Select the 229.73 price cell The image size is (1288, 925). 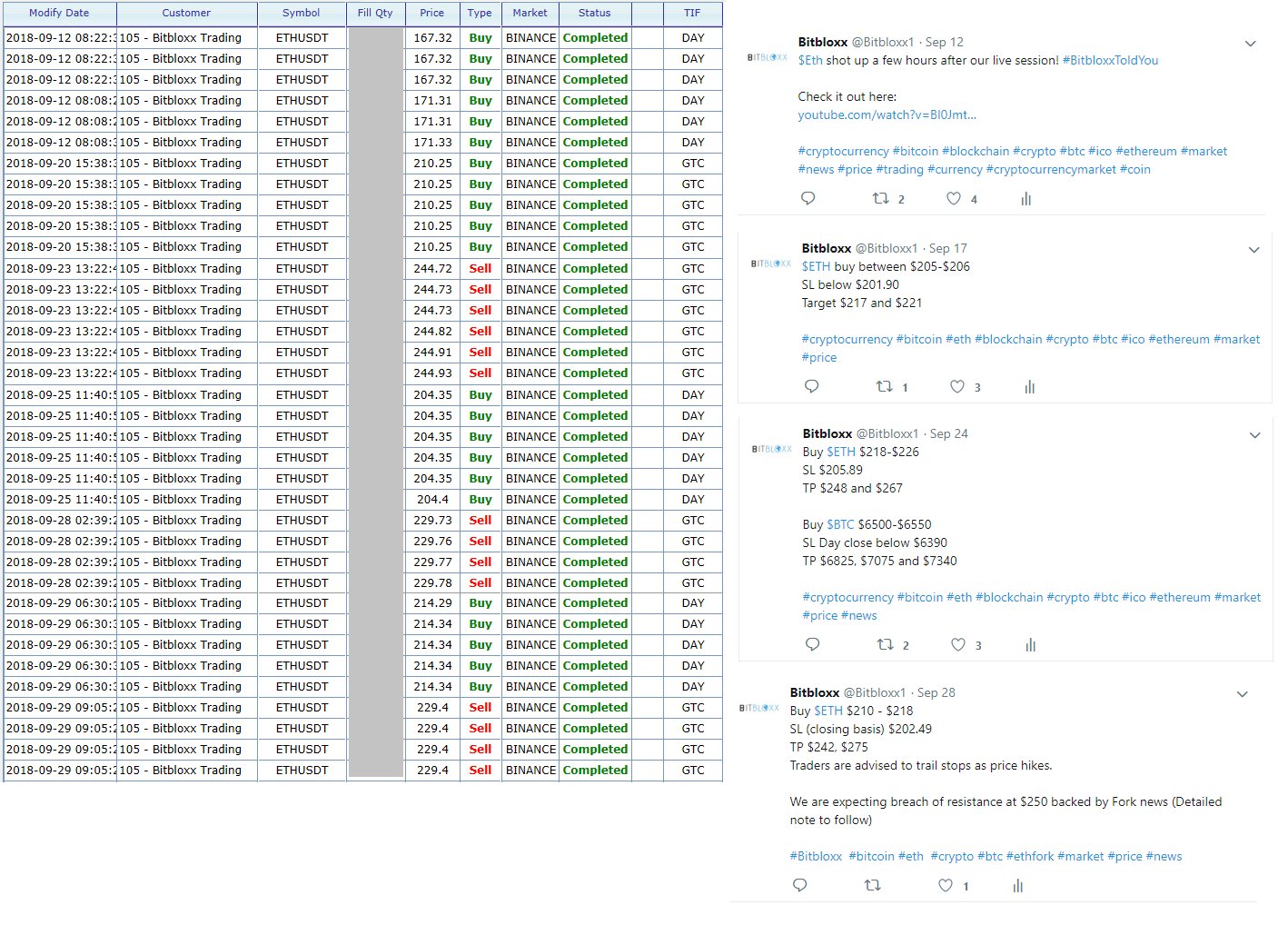tap(432, 521)
